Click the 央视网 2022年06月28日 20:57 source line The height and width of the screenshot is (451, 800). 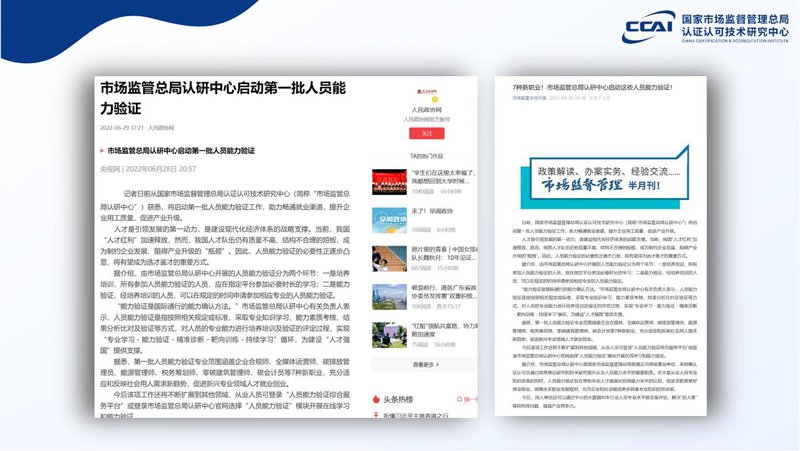(148, 169)
